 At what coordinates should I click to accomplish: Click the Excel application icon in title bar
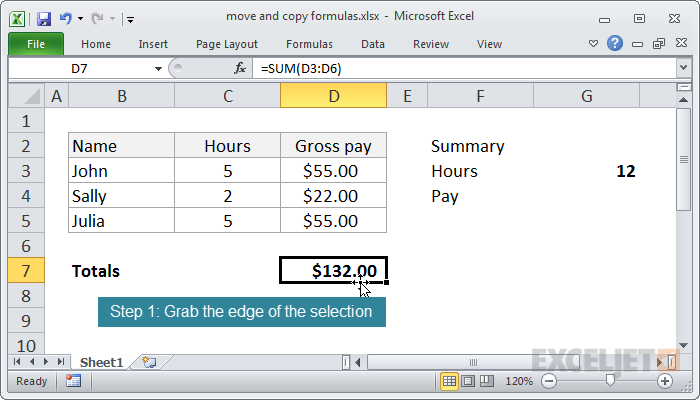pyautogui.click(x=17, y=19)
